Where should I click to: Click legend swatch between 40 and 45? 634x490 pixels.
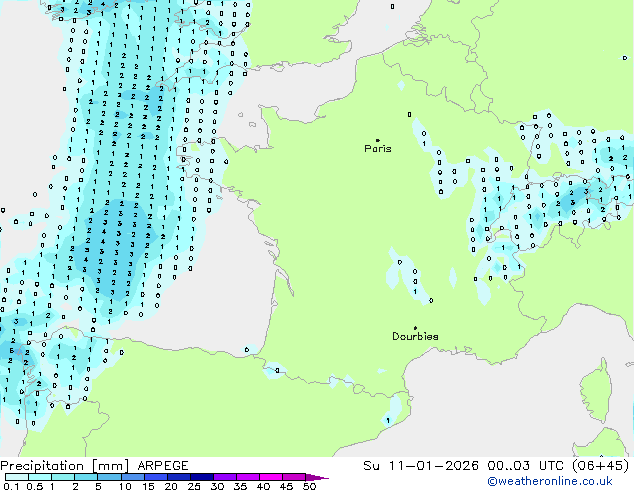[271, 477]
